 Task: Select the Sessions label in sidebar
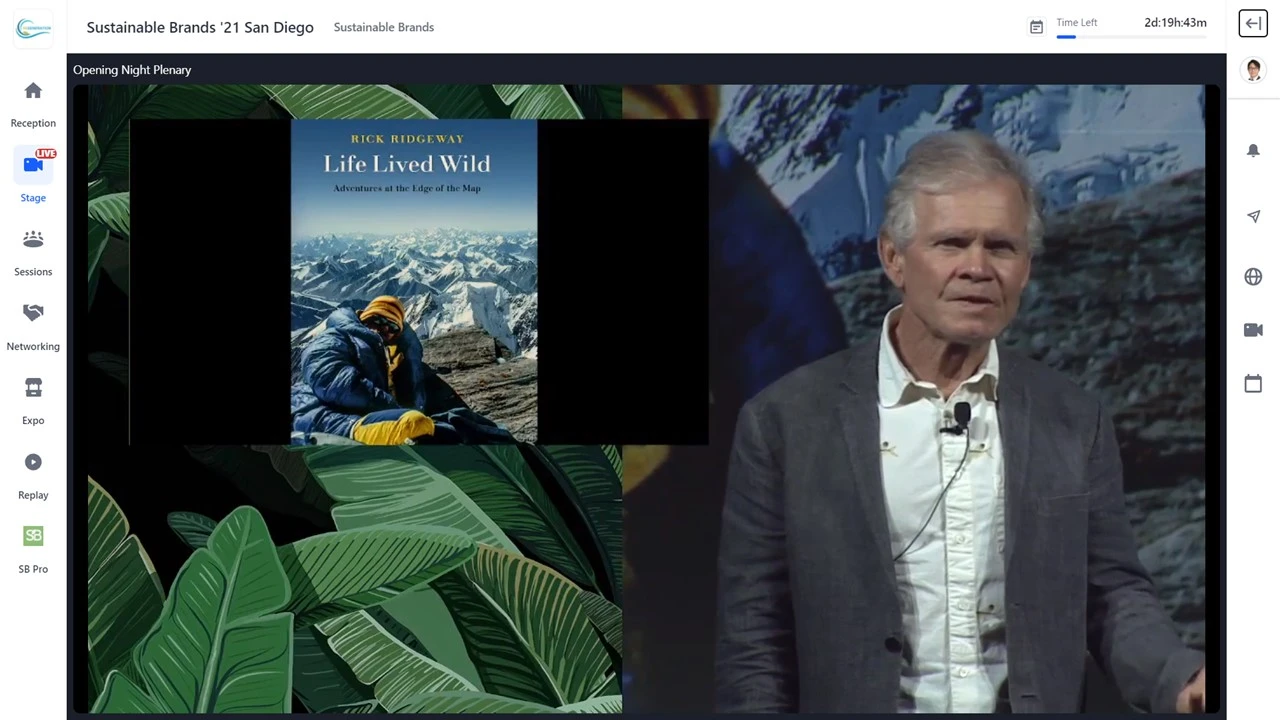coord(33,272)
